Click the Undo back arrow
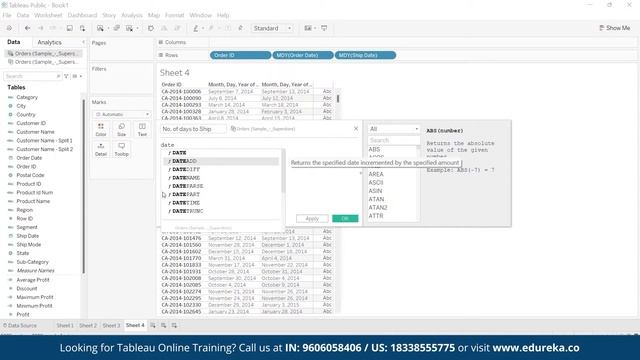The width and height of the screenshot is (640, 360). tap(27, 28)
